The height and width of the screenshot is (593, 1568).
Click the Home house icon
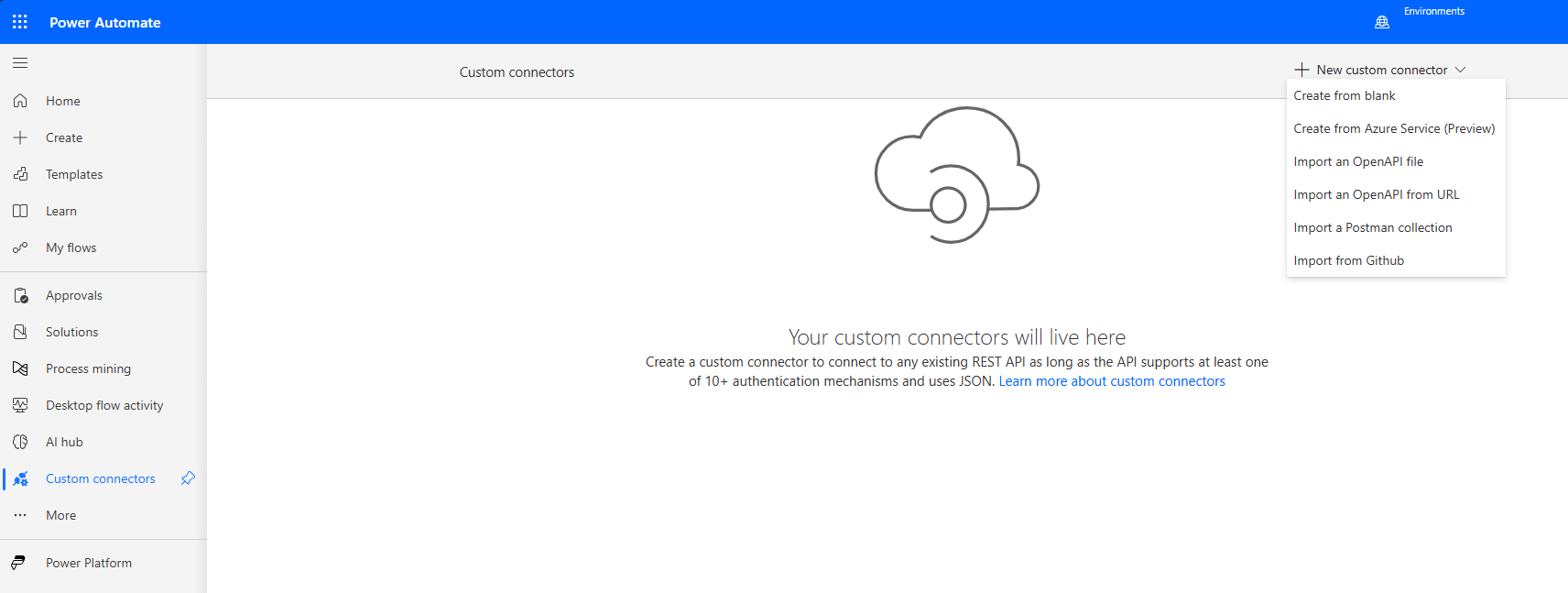(x=20, y=101)
